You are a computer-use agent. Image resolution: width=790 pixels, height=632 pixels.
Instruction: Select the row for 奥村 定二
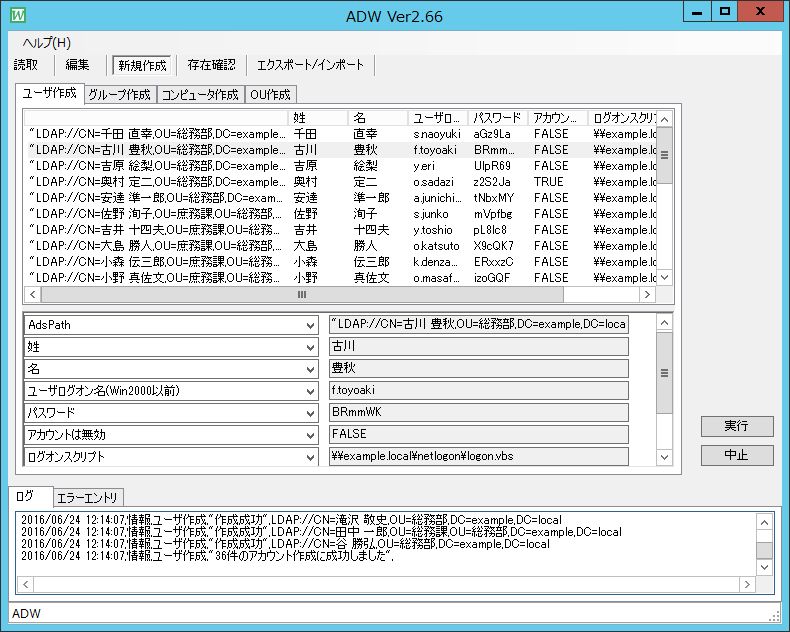[x=341, y=182]
